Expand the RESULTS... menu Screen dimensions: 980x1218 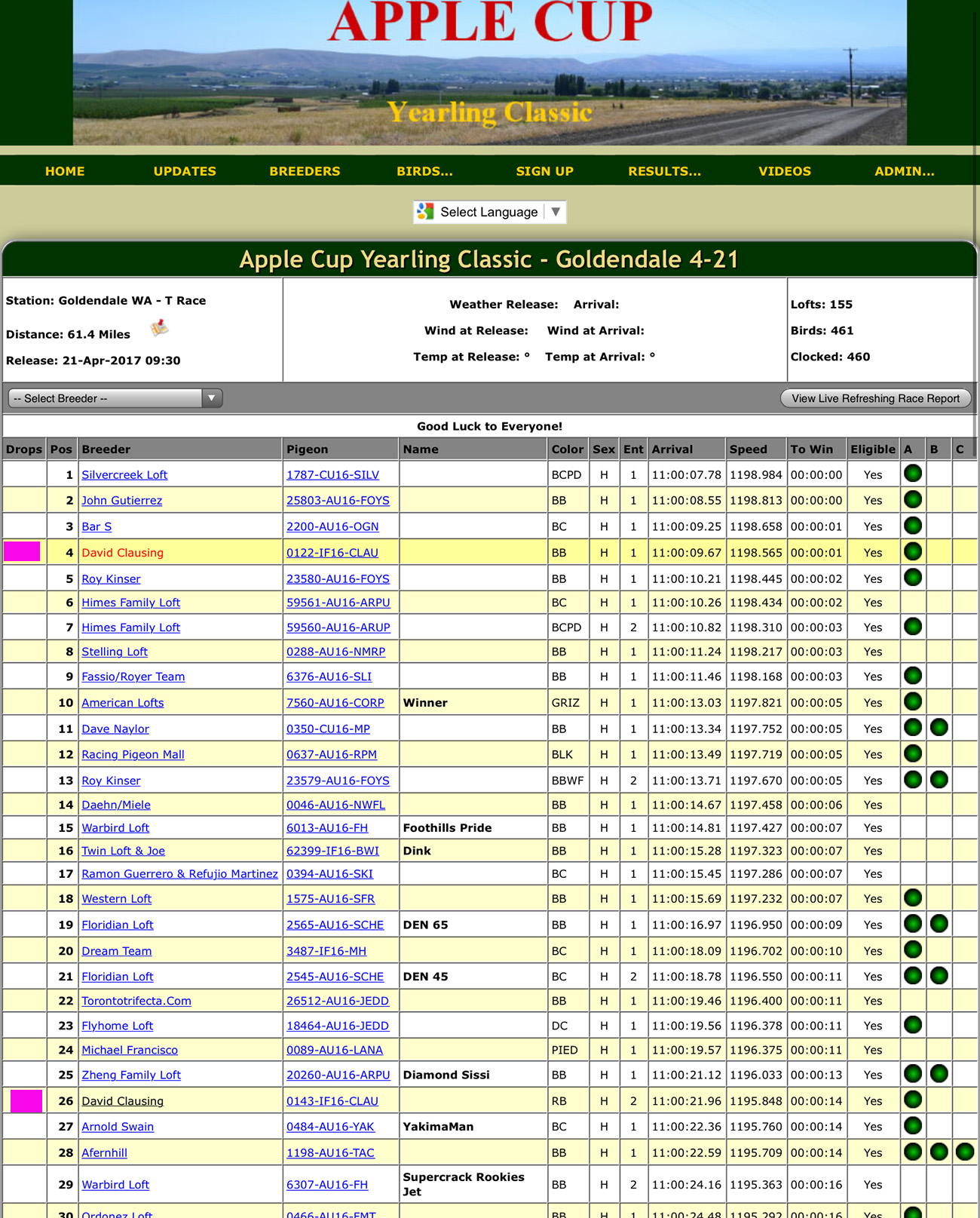point(664,171)
